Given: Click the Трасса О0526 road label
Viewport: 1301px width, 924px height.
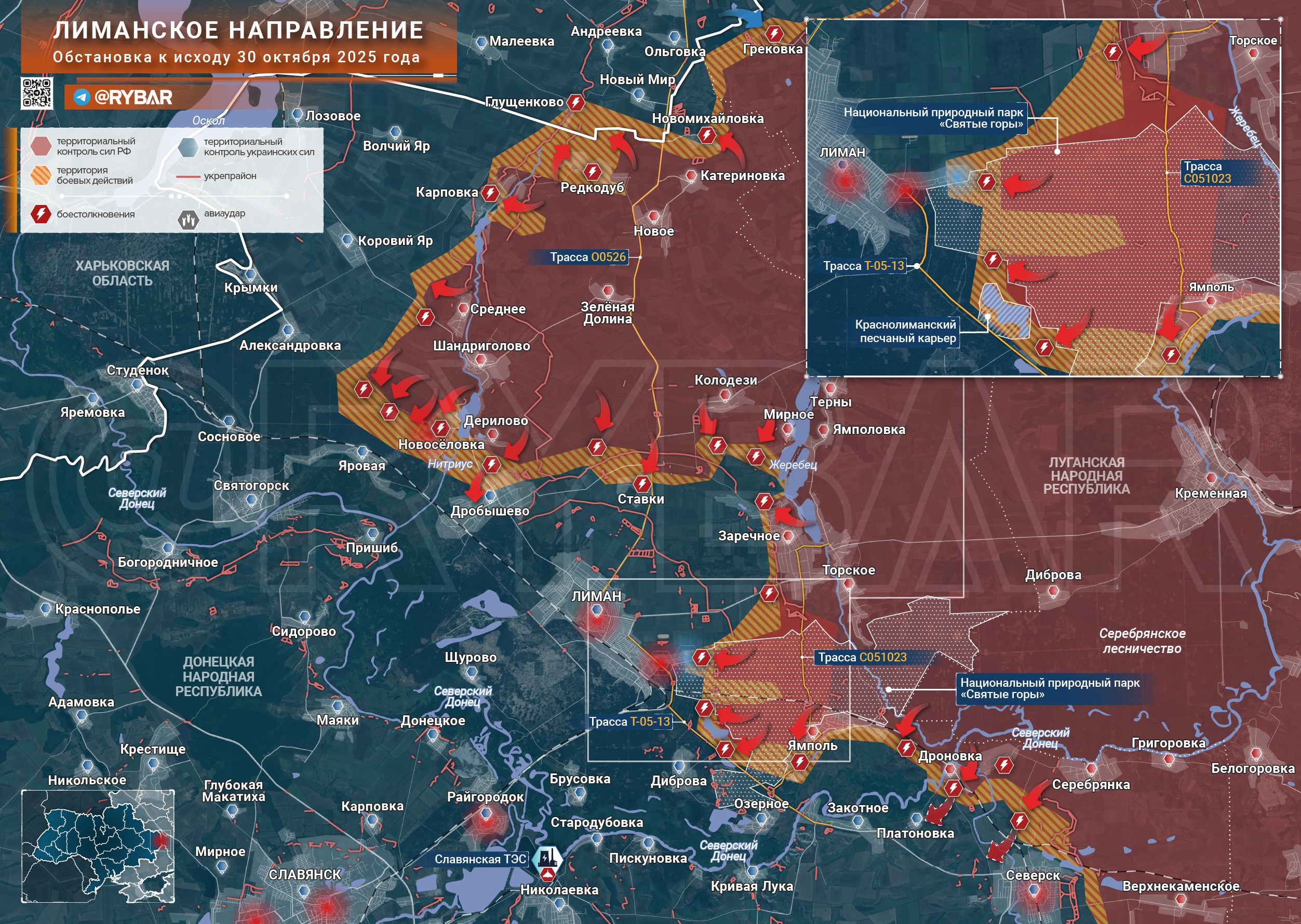Looking at the screenshot, I should point(587,257).
